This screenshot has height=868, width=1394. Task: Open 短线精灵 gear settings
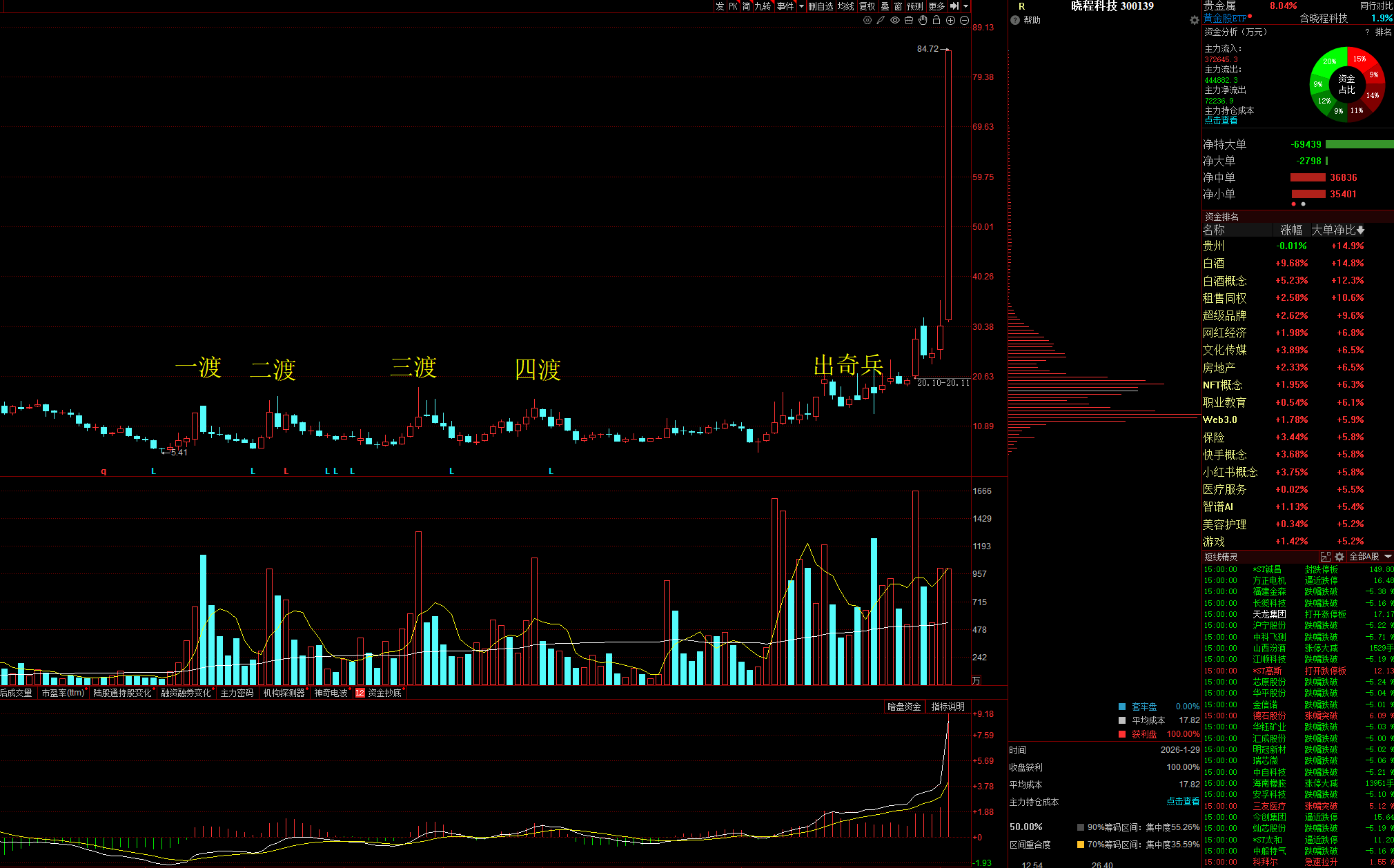point(1339,557)
